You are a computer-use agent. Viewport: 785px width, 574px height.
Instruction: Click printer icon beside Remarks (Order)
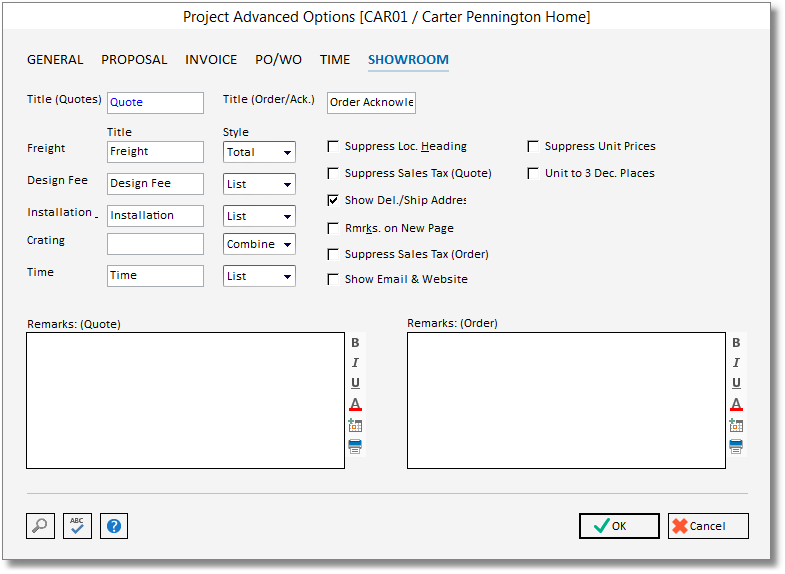(736, 446)
